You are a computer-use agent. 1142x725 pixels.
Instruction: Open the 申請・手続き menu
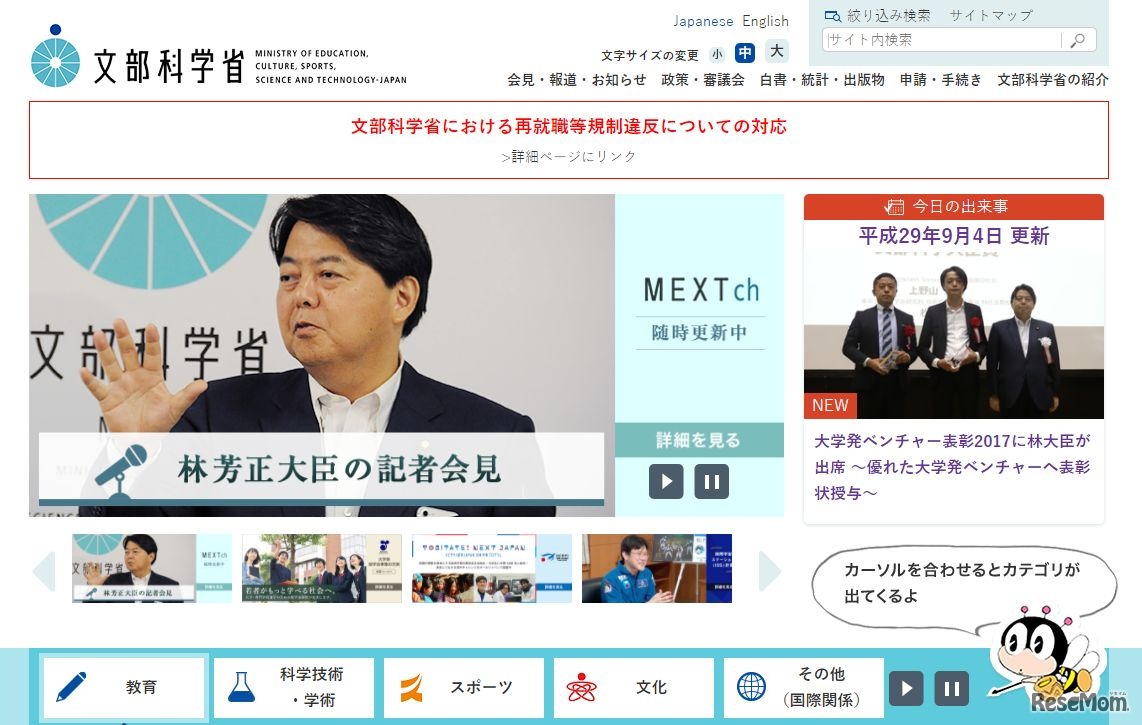[941, 80]
